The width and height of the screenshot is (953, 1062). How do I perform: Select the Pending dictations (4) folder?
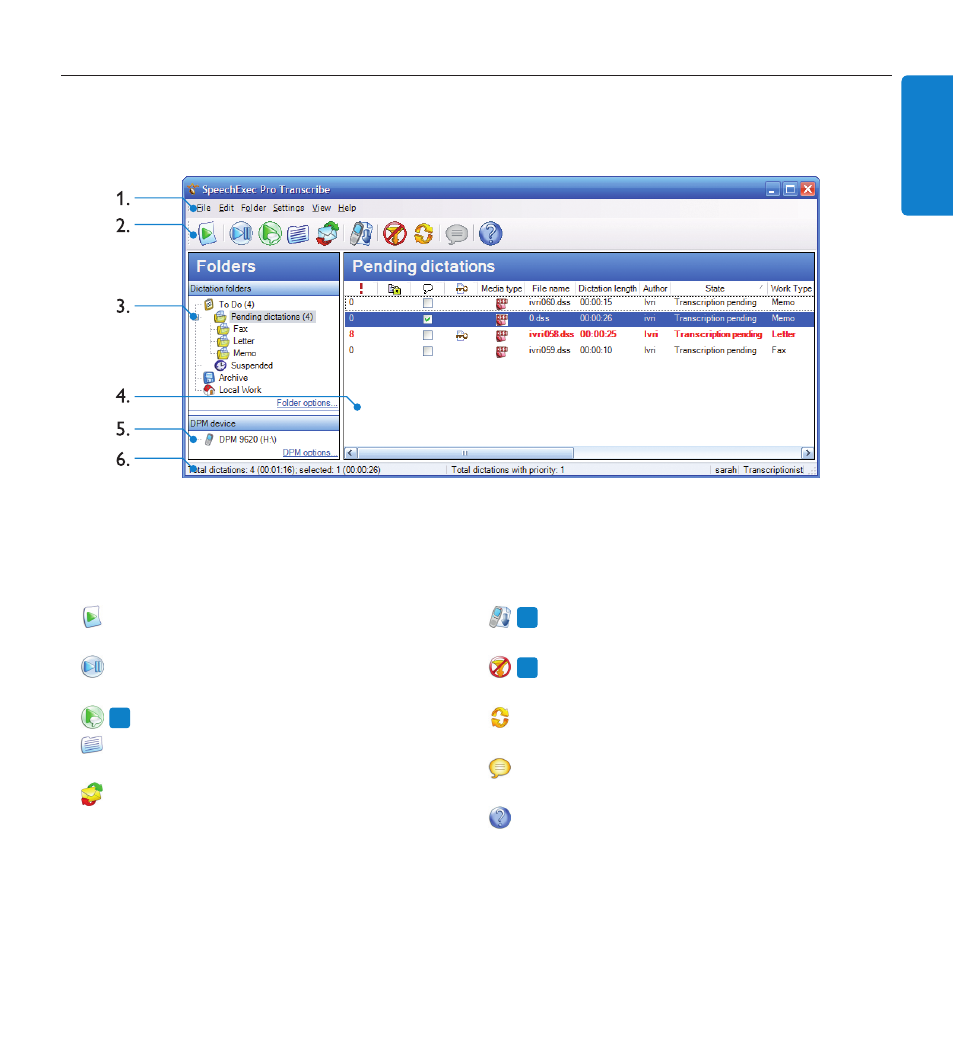pos(272,317)
